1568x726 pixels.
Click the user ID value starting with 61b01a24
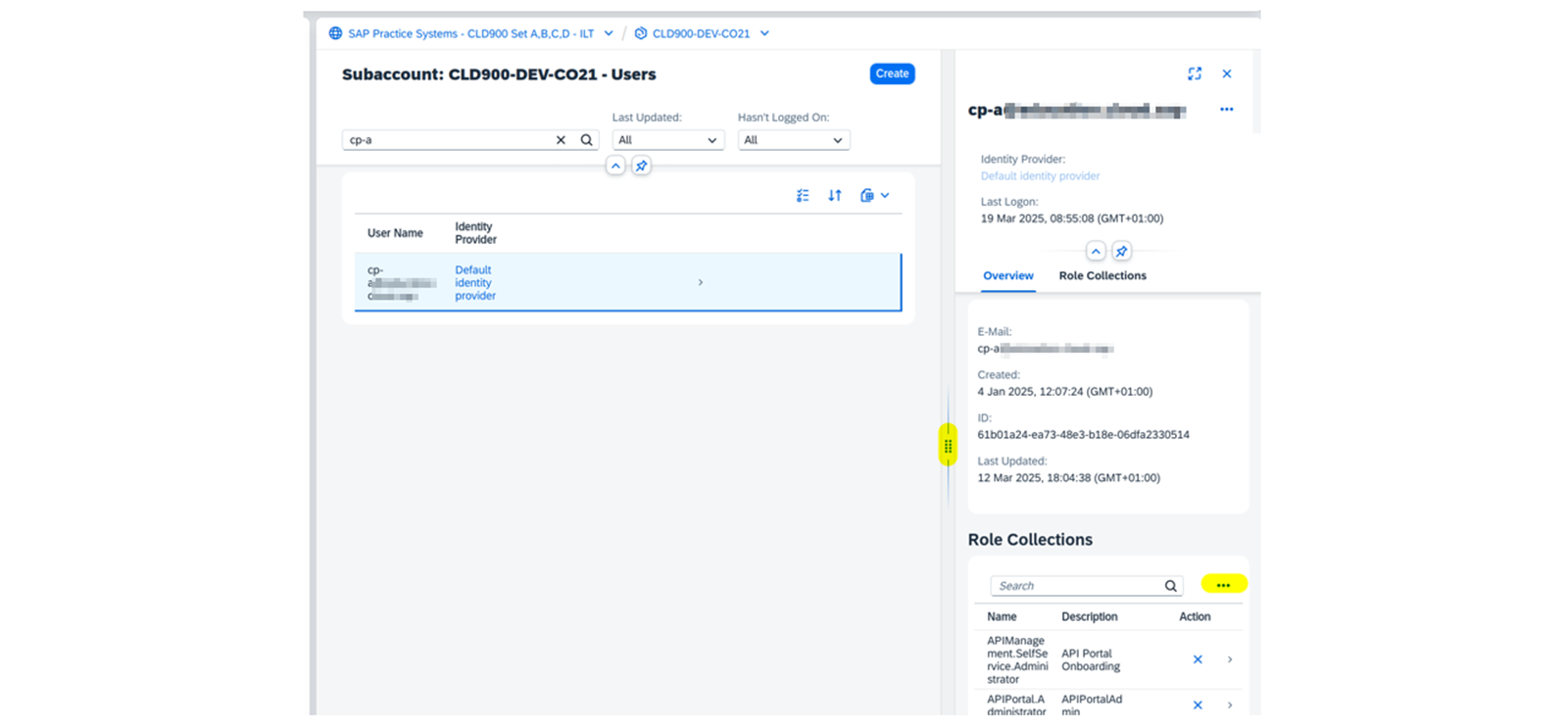[x=1083, y=435]
